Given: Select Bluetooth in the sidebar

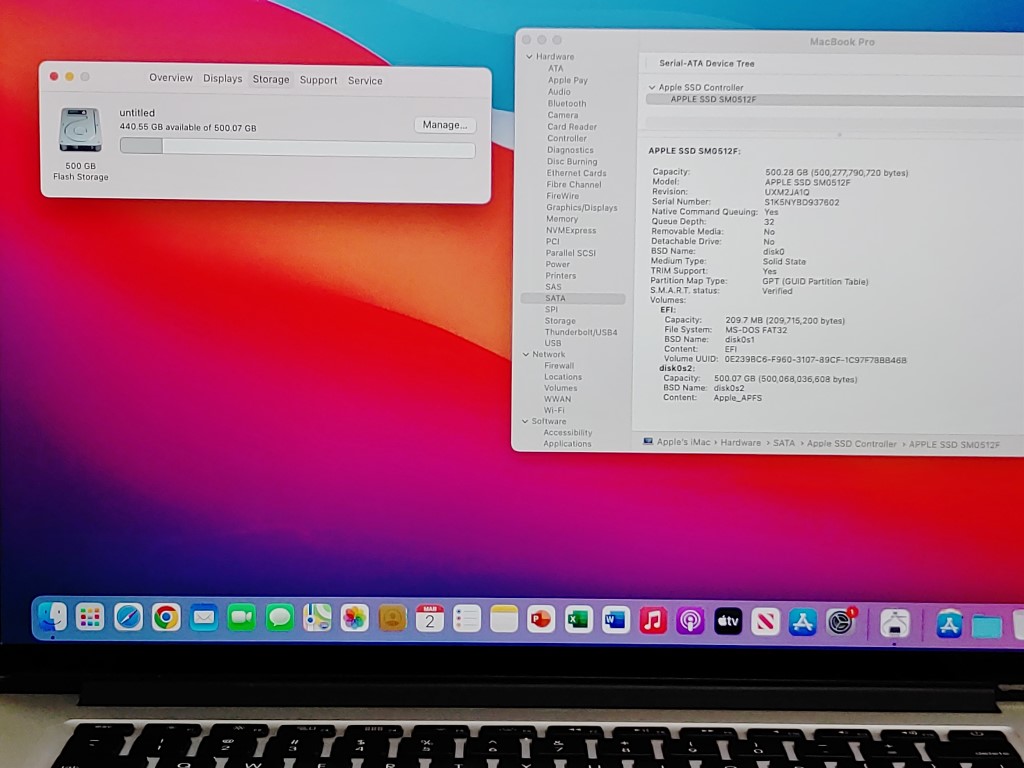Looking at the screenshot, I should 567,104.
